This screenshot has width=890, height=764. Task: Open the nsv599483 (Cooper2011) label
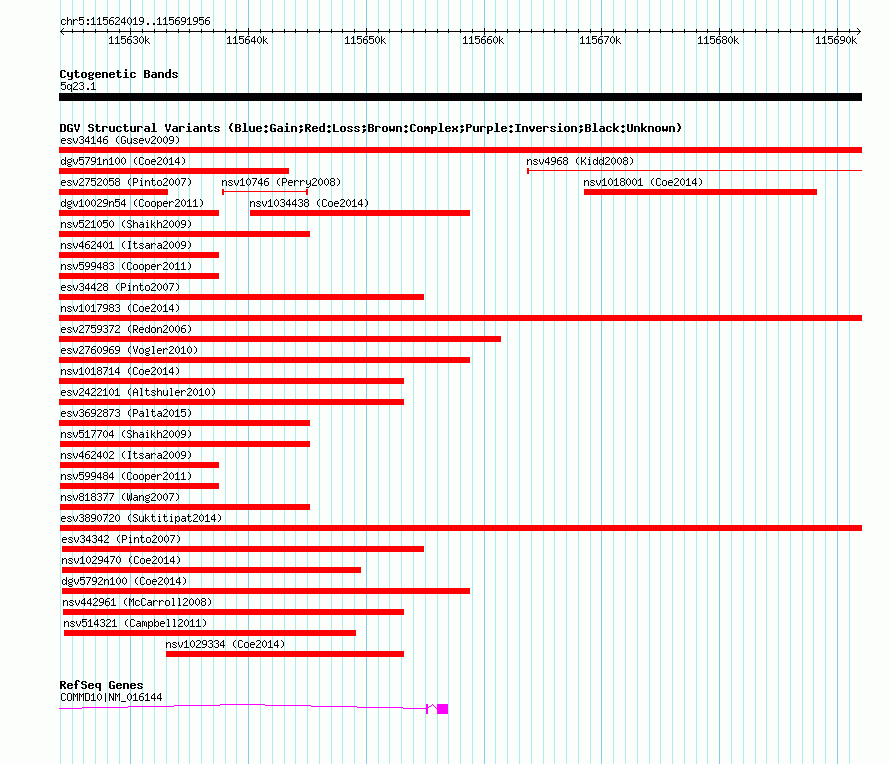tap(126, 266)
